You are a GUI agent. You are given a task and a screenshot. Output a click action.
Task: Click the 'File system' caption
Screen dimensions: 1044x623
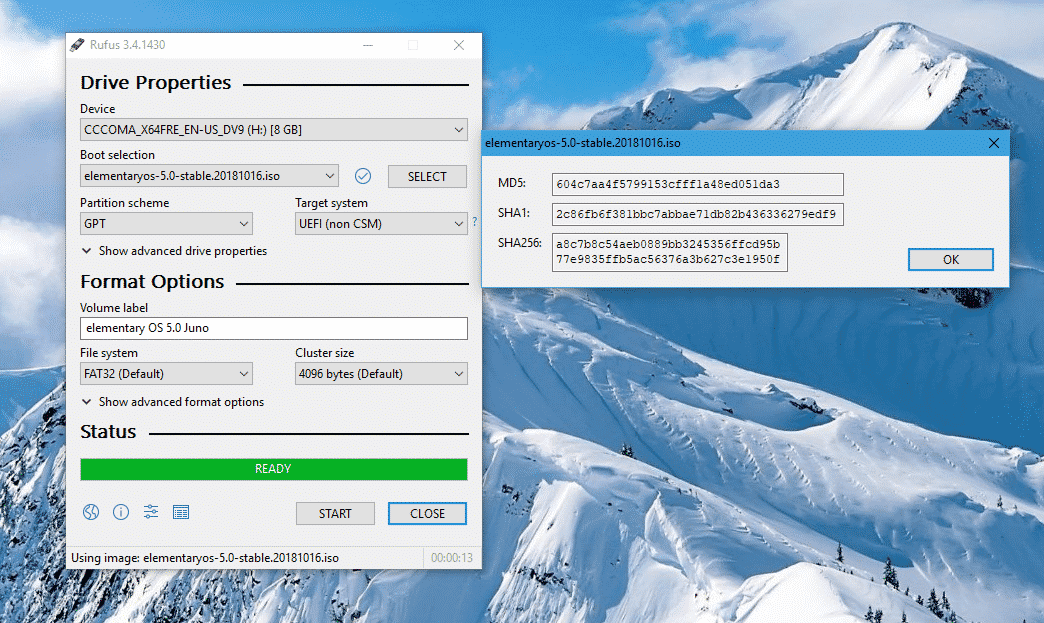click(x=109, y=353)
